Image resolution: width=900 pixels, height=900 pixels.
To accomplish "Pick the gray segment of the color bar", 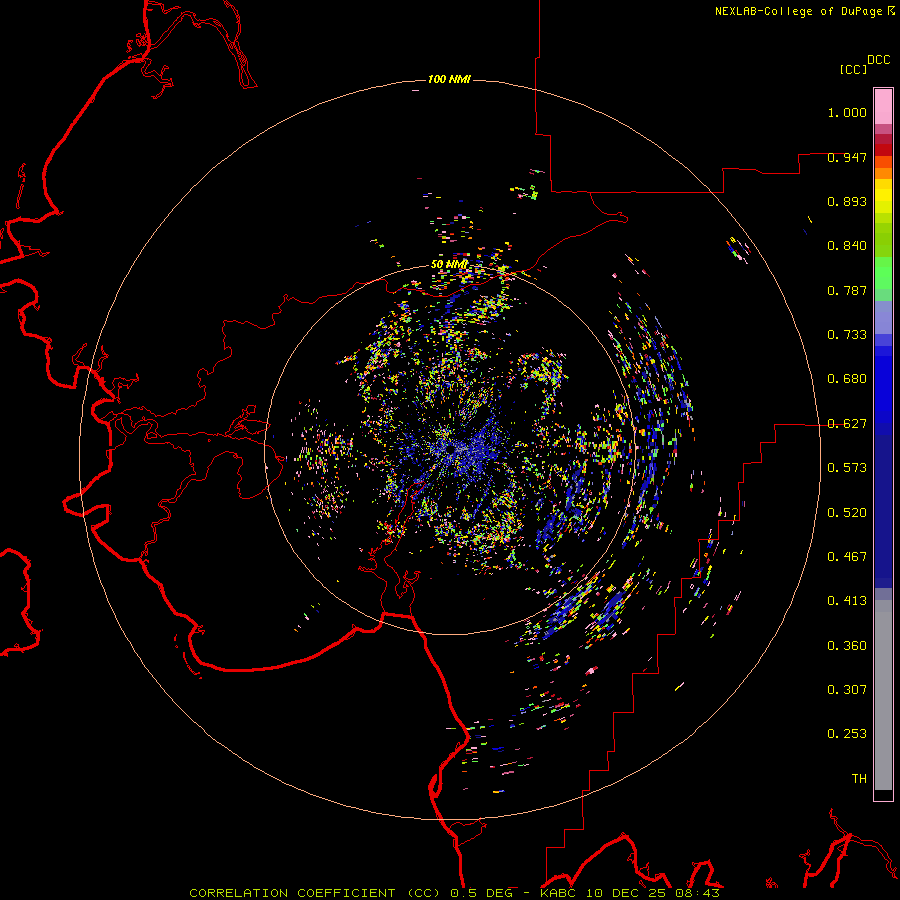I will click(883, 695).
